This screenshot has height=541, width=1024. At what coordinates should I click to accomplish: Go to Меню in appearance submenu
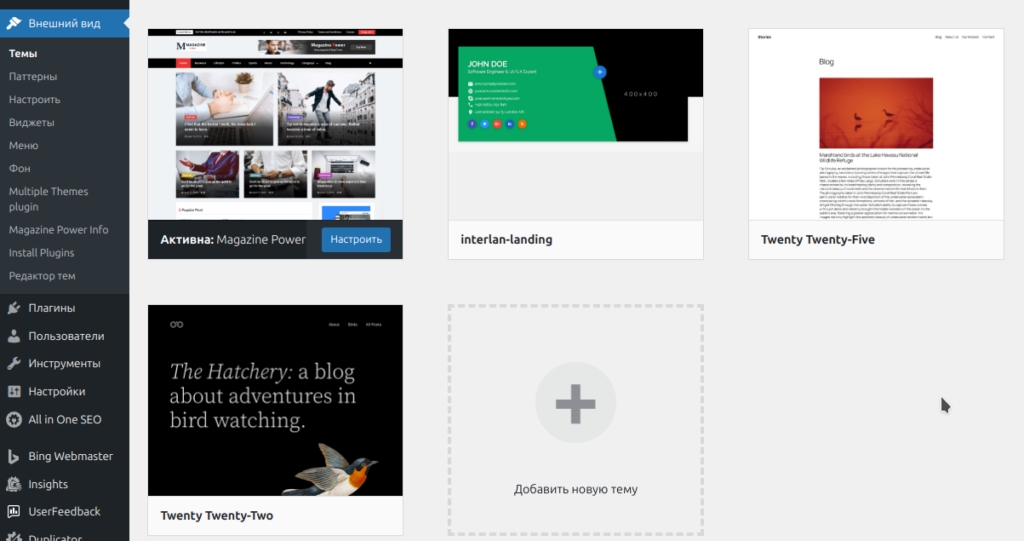pos(24,145)
